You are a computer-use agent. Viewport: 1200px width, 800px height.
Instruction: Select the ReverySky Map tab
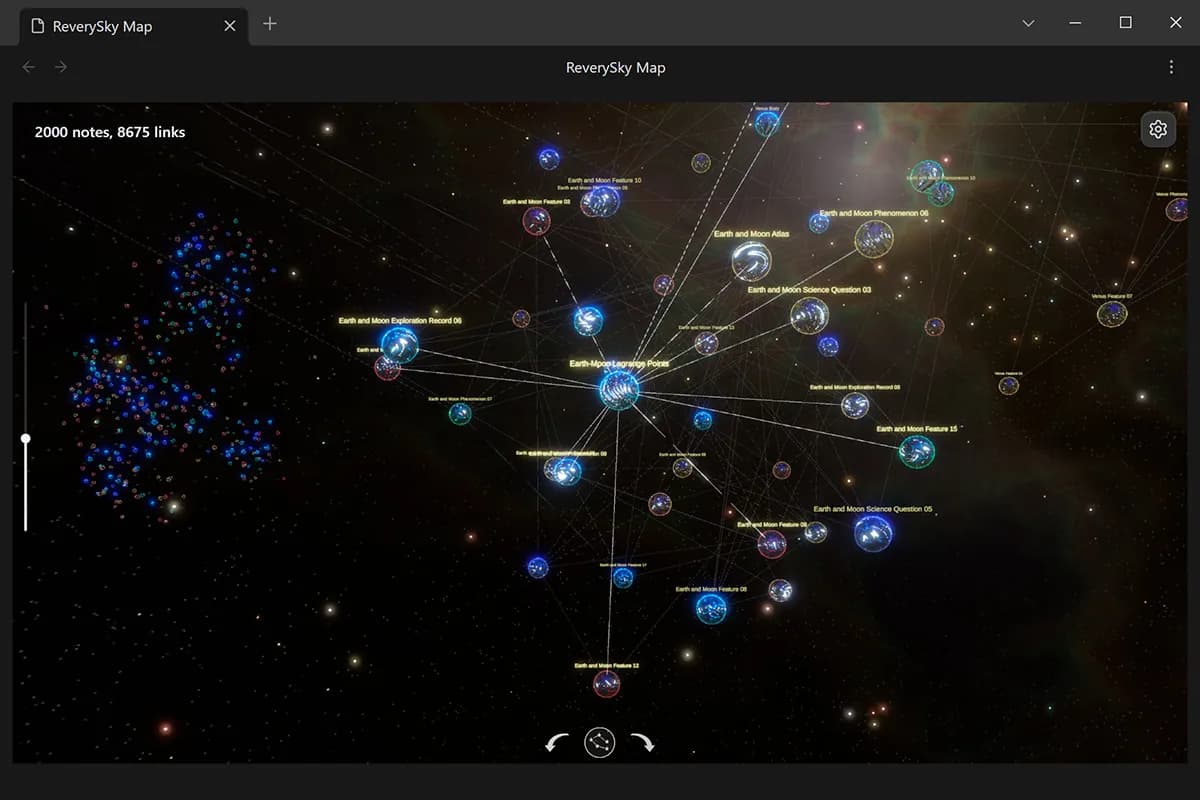pyautogui.click(x=133, y=26)
